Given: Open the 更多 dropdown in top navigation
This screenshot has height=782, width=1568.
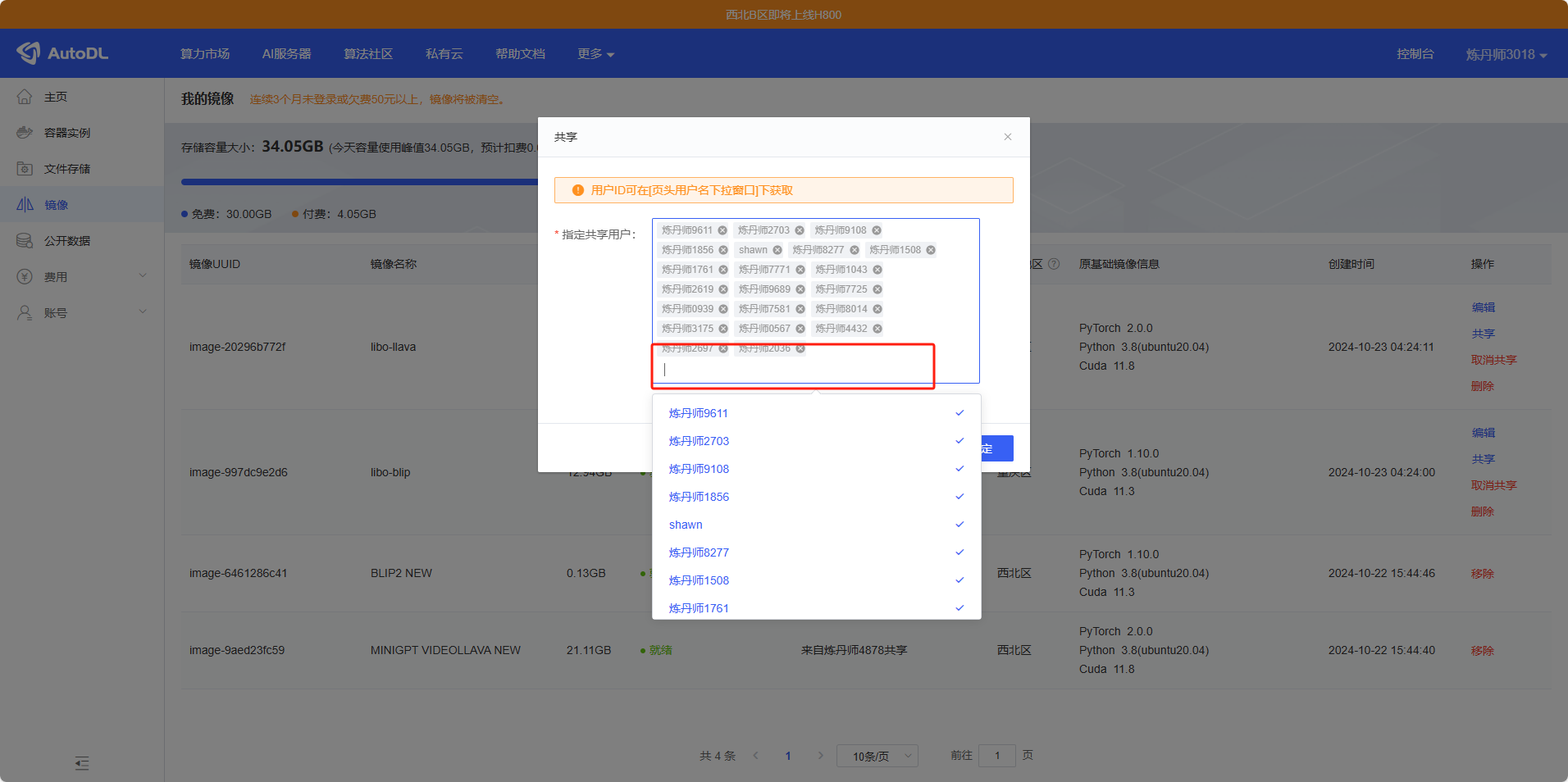Looking at the screenshot, I should (595, 53).
